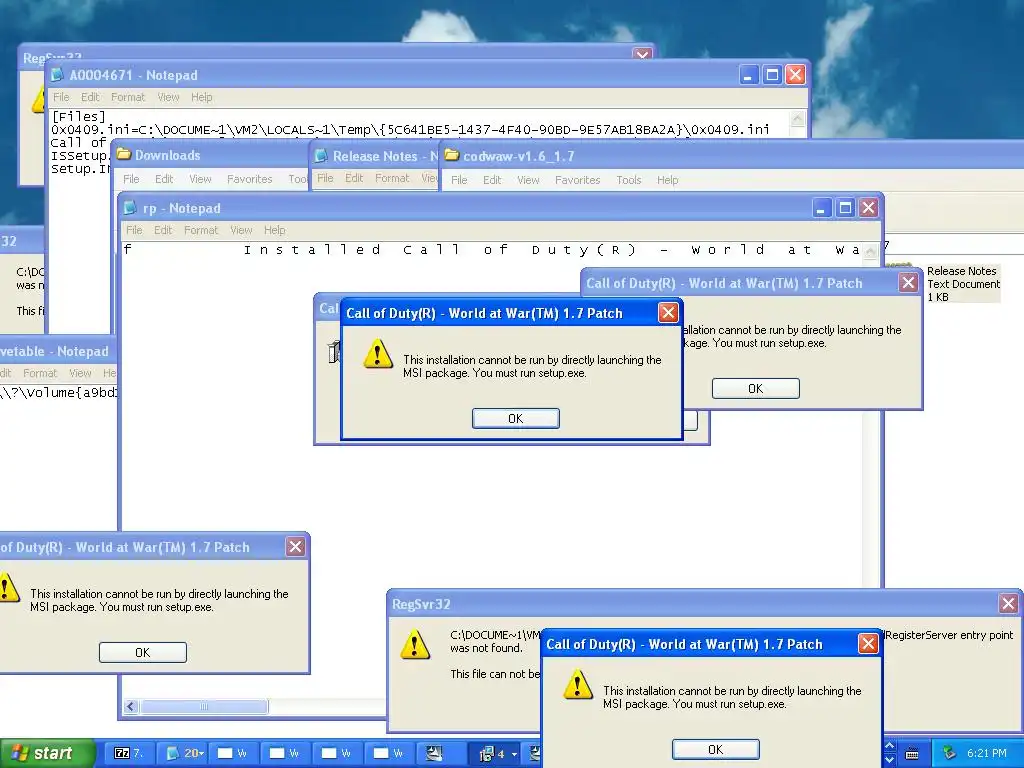Viewport: 1024px width, 768px height.
Task: Click folder icon in Downloads title bar
Action: coord(123,155)
